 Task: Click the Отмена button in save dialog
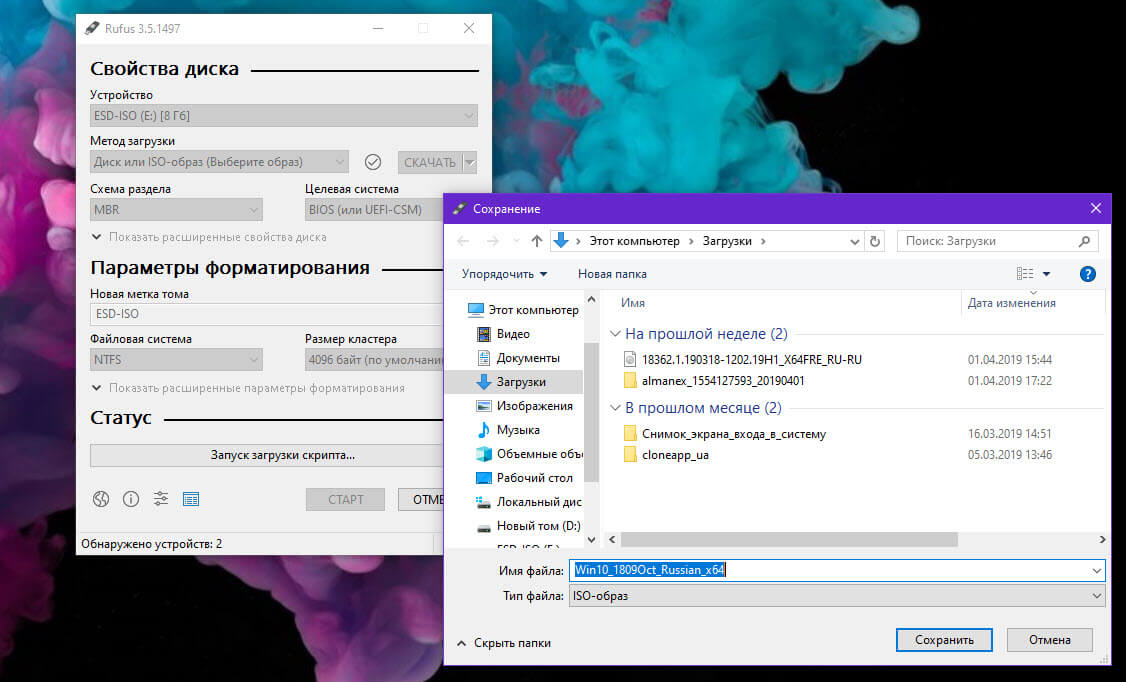pos(1049,640)
